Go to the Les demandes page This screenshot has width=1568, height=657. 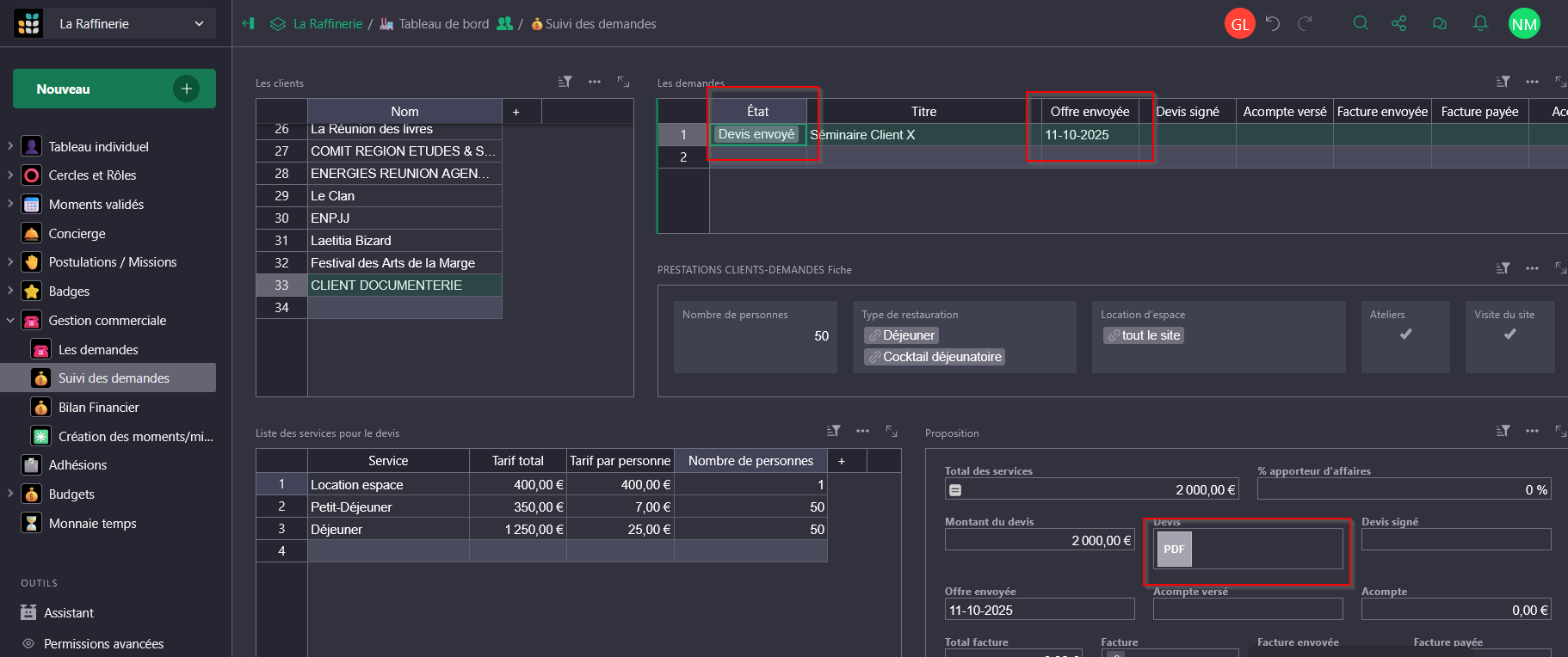pyautogui.click(x=98, y=350)
